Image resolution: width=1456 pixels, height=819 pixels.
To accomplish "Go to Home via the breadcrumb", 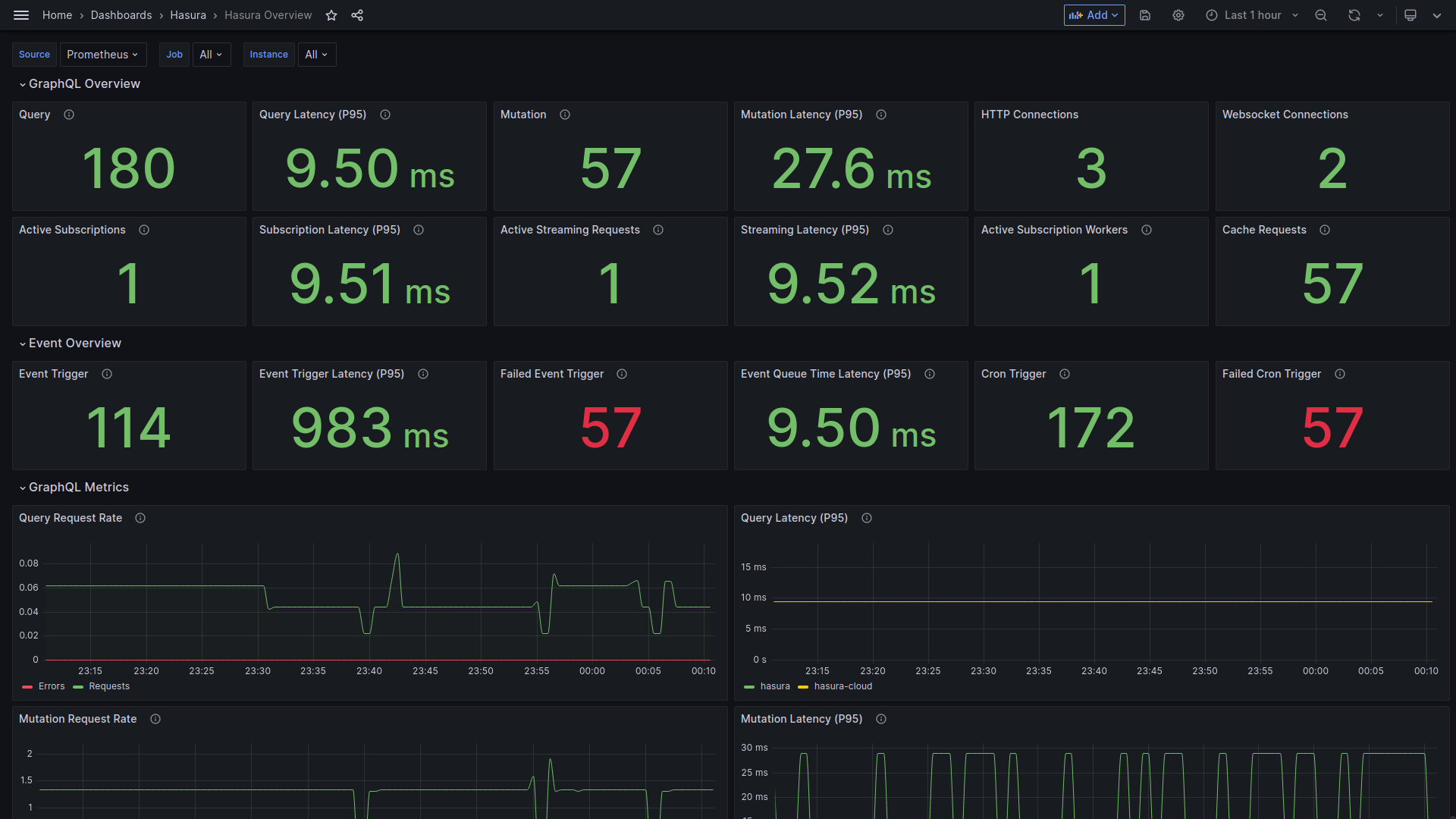I will [57, 15].
